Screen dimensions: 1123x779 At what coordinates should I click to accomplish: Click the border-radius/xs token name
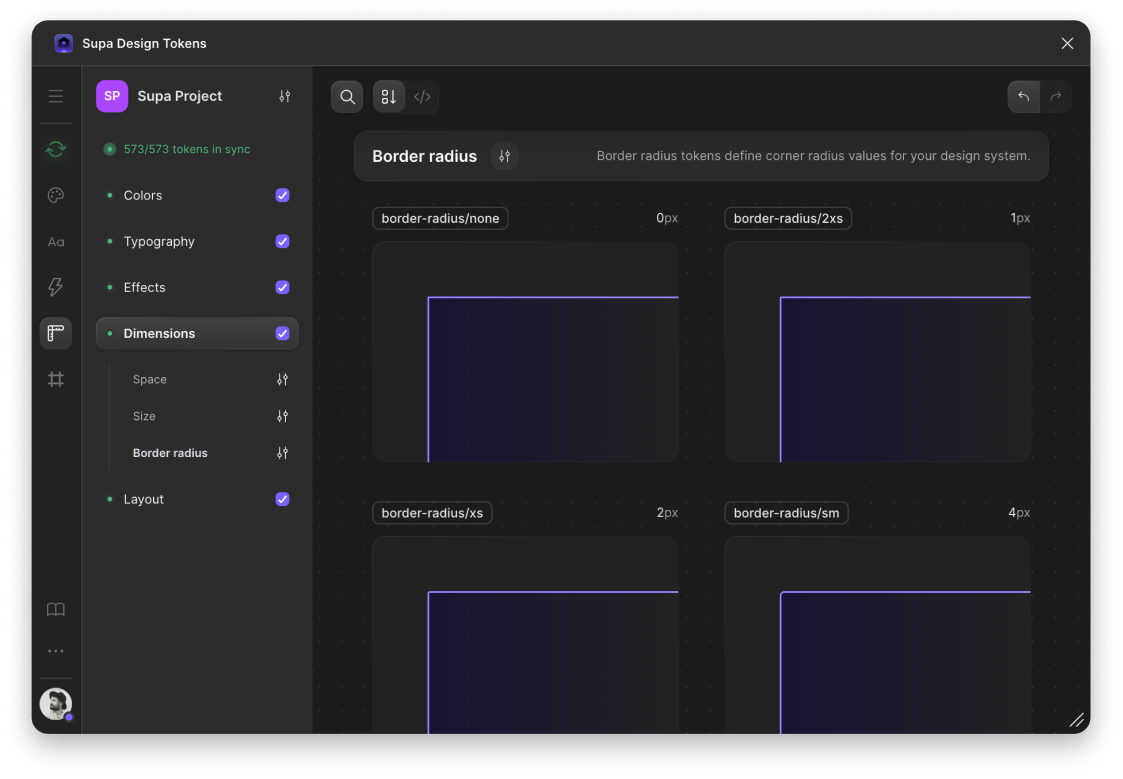point(432,513)
